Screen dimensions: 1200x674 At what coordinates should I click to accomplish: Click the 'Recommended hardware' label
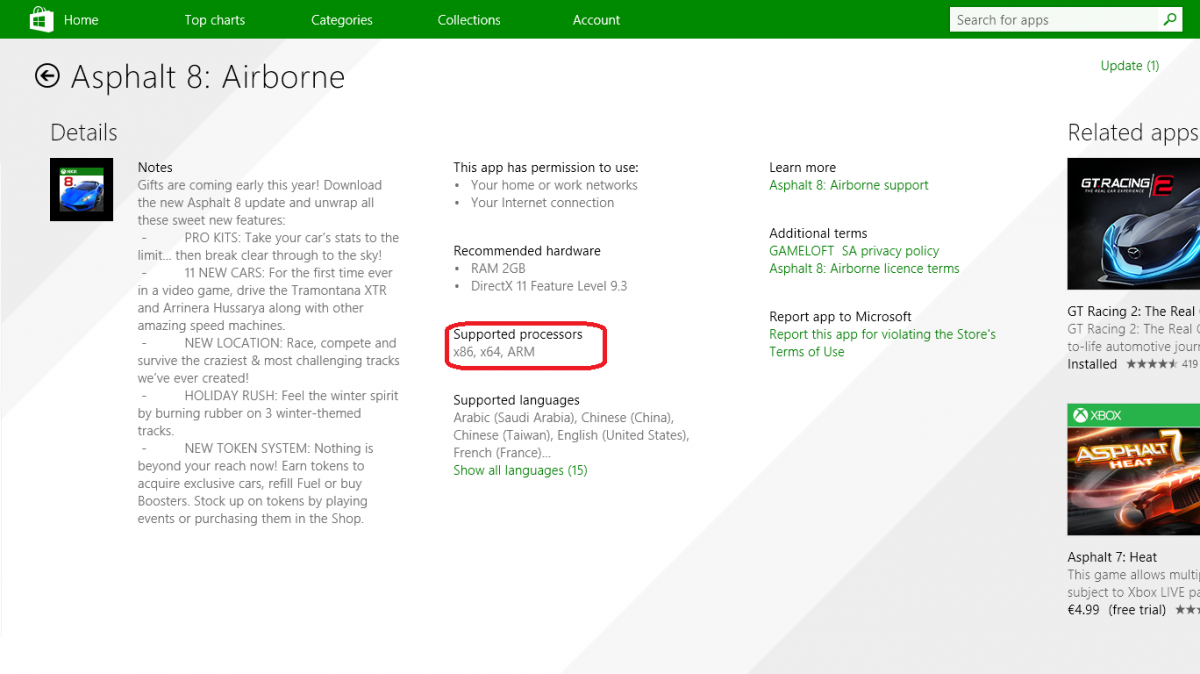click(x=527, y=251)
